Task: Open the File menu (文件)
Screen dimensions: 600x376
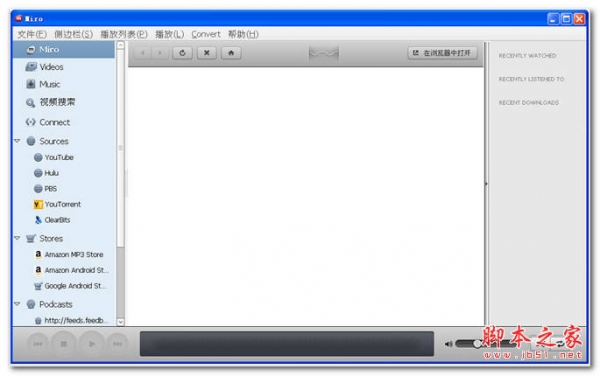Action: 32,34
